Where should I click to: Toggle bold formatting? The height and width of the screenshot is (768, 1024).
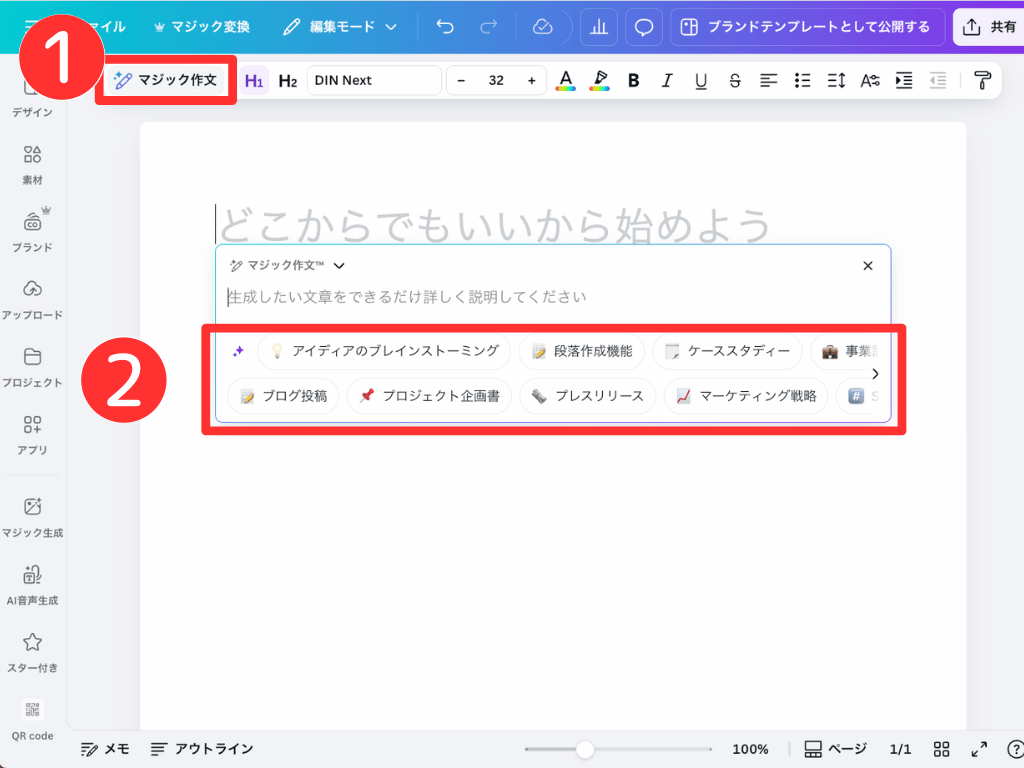[x=633, y=80]
